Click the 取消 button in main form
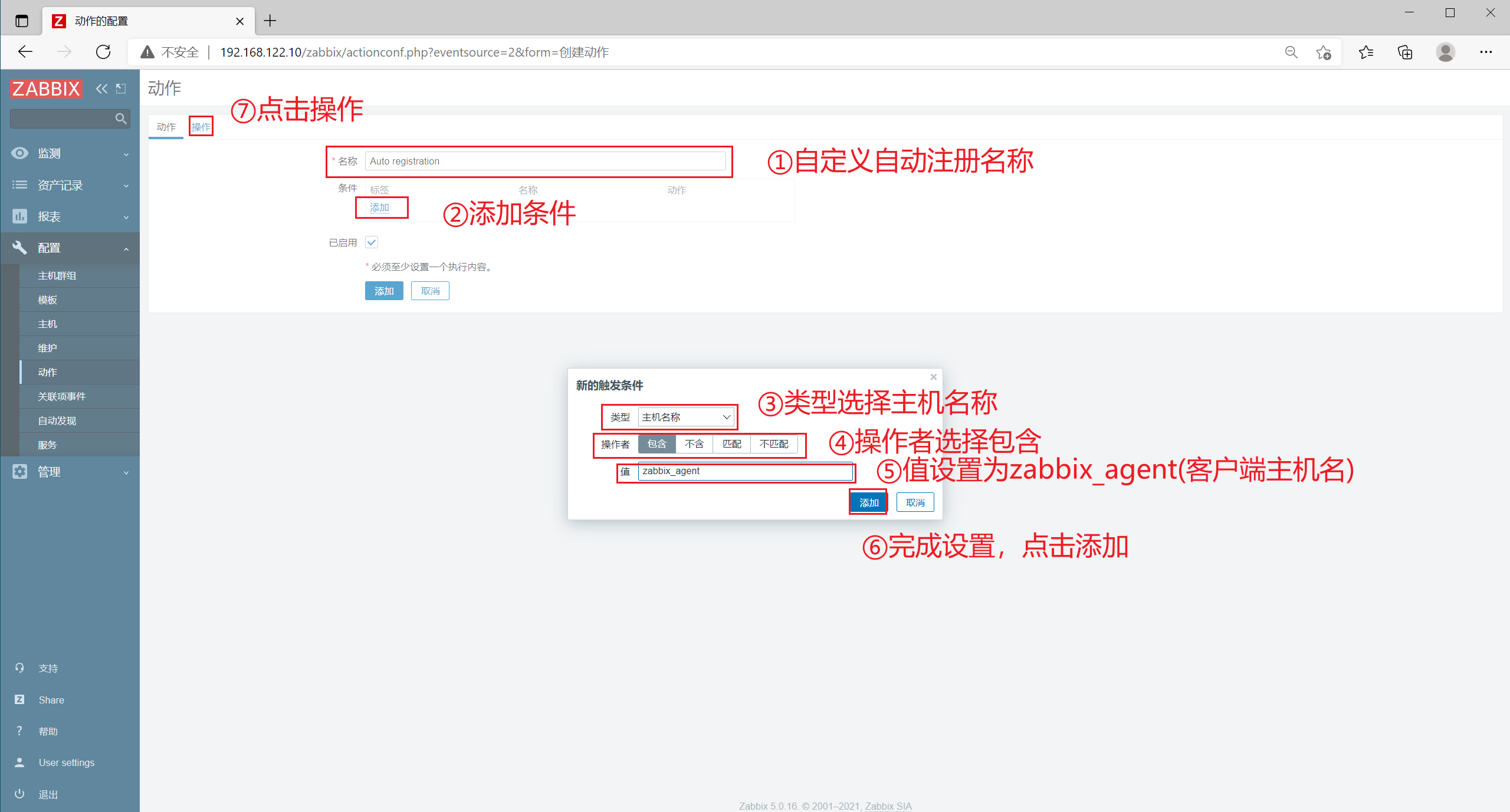Image resolution: width=1510 pixels, height=812 pixels. (430, 291)
